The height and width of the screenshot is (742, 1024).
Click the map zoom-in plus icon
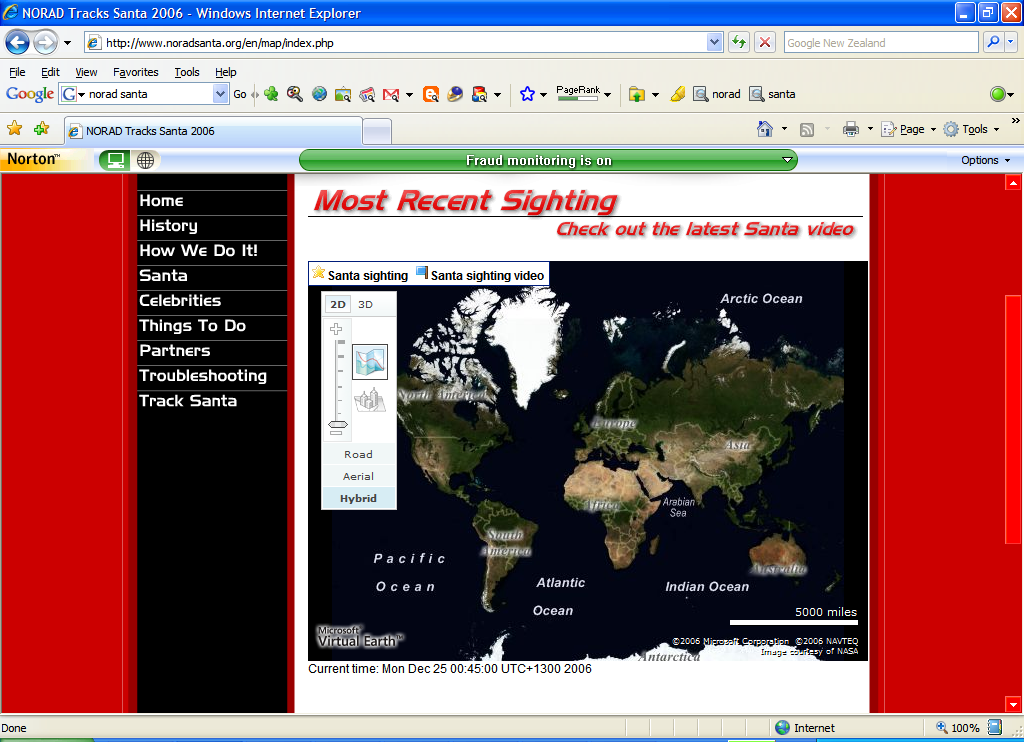[336, 329]
